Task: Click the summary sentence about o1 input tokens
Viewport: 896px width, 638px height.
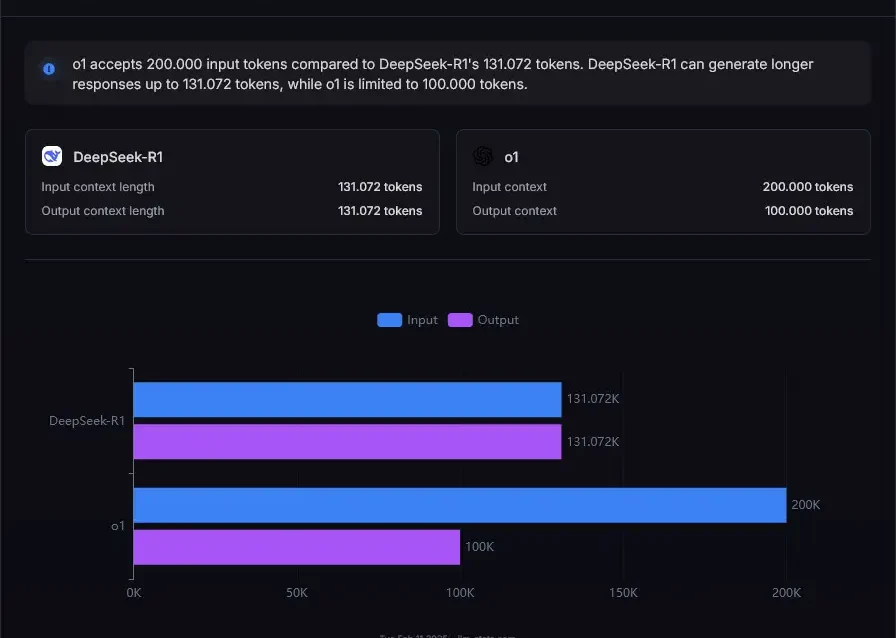Action: [443, 74]
